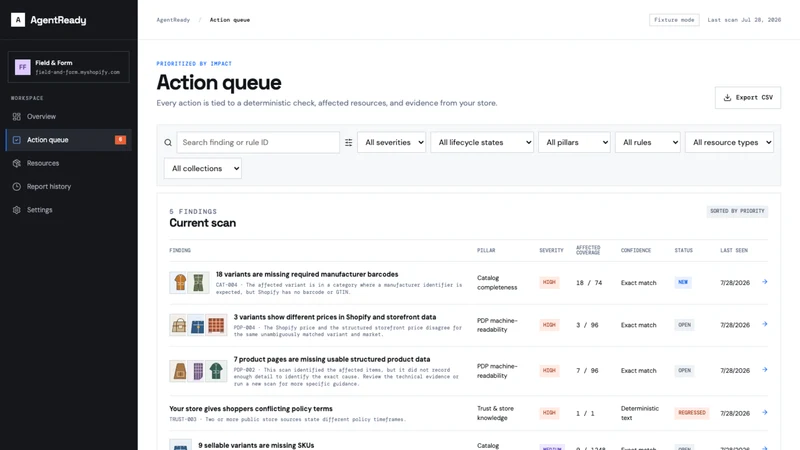This screenshot has width=800, height=450.
Task: Click the REGRESSED status badge
Action: pyautogui.click(x=692, y=413)
